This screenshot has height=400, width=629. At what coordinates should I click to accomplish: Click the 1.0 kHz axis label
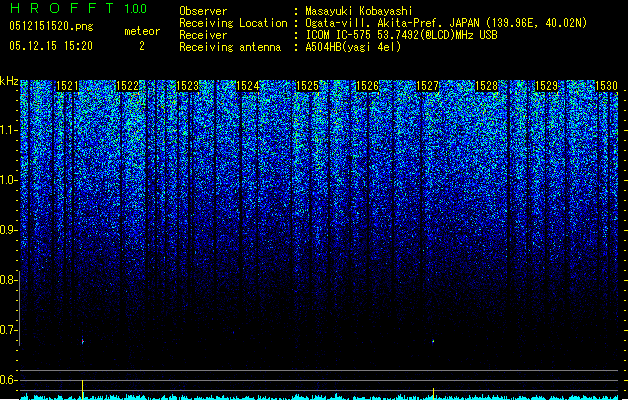pyautogui.click(x=8, y=180)
